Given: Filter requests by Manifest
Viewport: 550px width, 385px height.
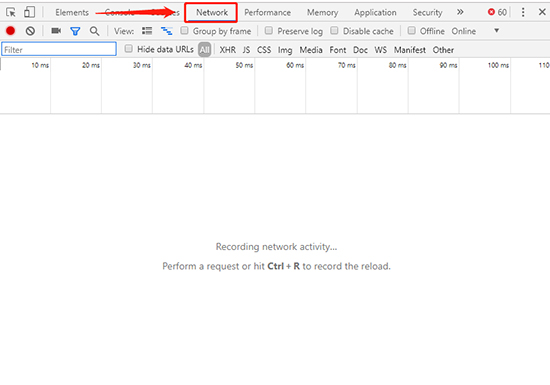Looking at the screenshot, I should tap(410, 50).
